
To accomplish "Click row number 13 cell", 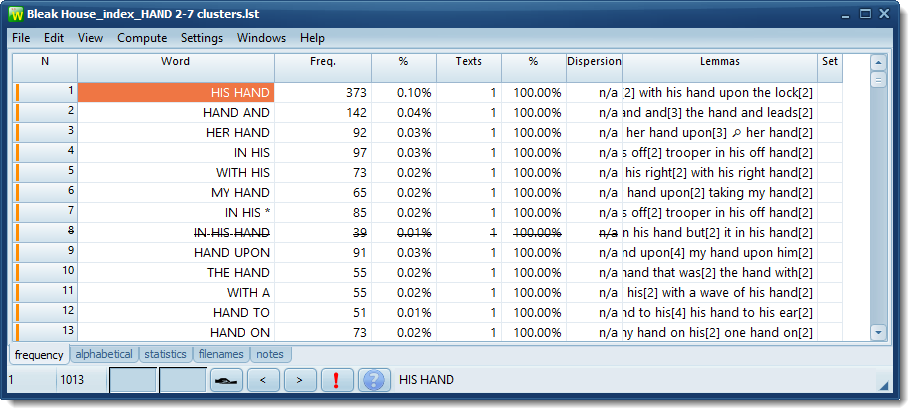I will tap(45, 333).
